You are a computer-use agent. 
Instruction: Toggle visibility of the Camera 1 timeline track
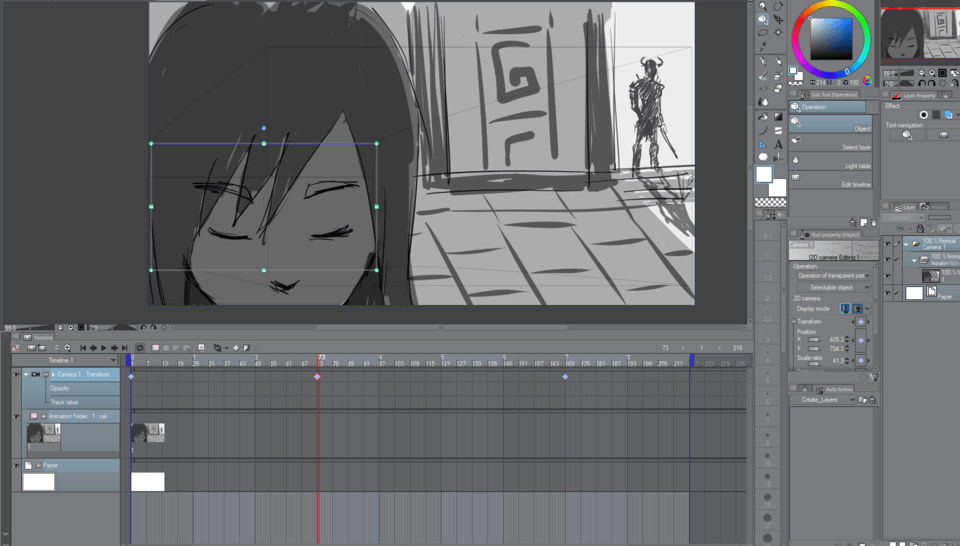tap(16, 374)
